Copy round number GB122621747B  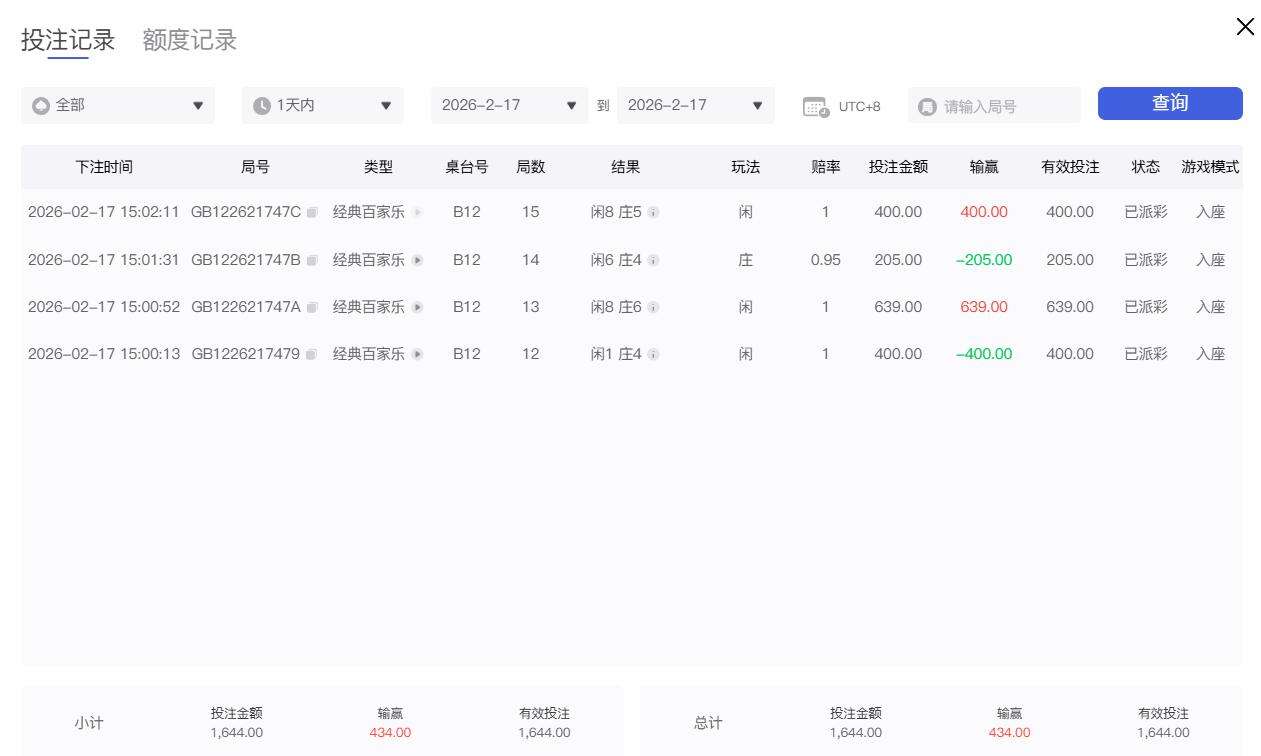tap(312, 261)
